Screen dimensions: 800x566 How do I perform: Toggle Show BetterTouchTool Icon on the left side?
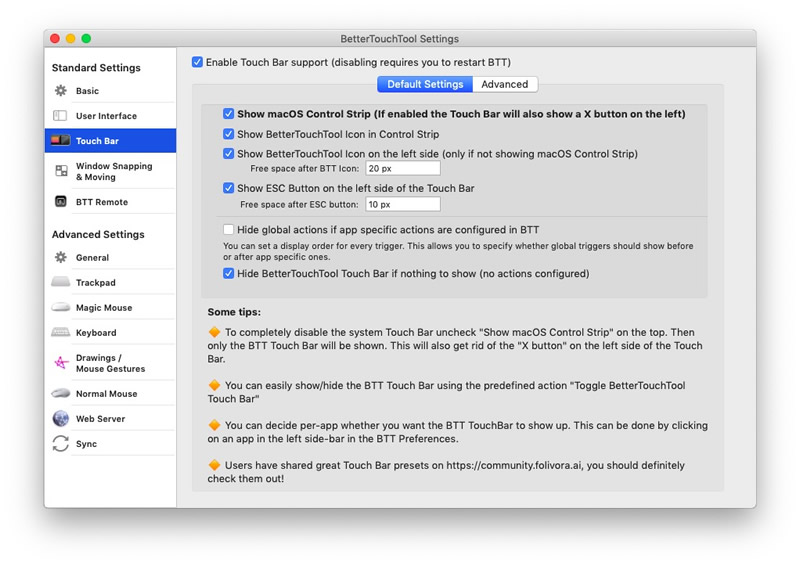229,154
